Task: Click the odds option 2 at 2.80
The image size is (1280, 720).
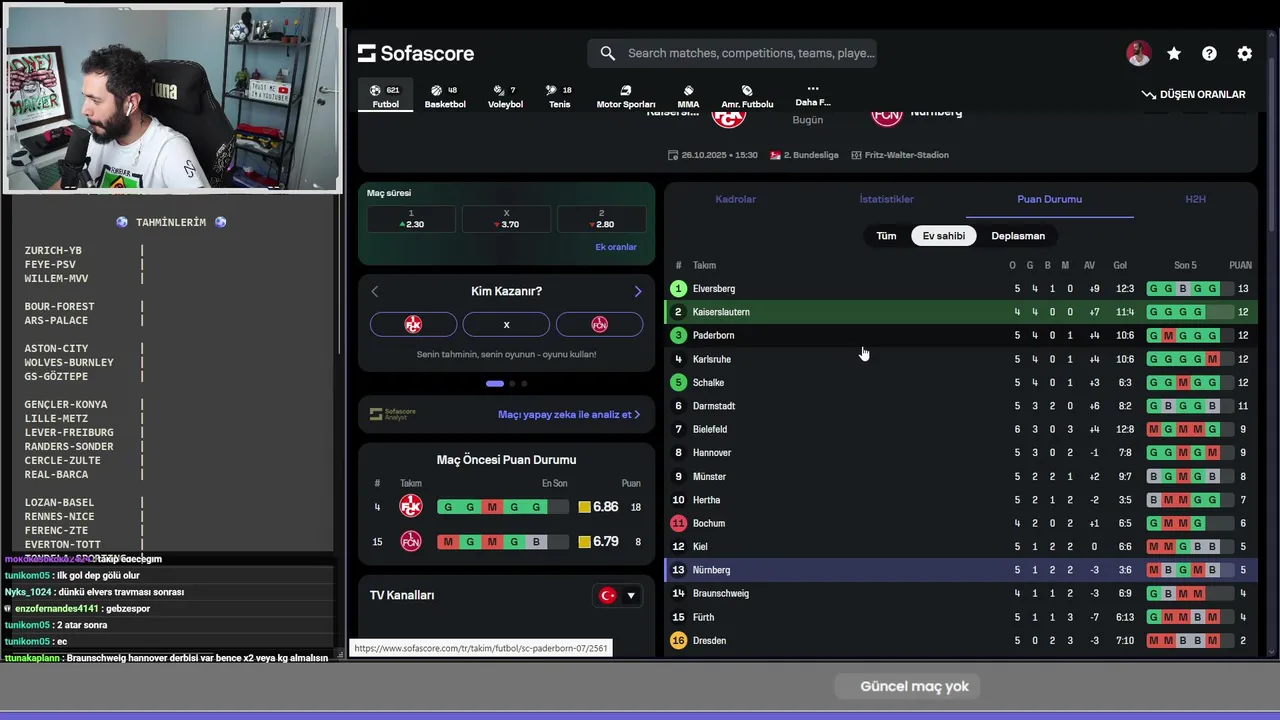Action: click(601, 219)
